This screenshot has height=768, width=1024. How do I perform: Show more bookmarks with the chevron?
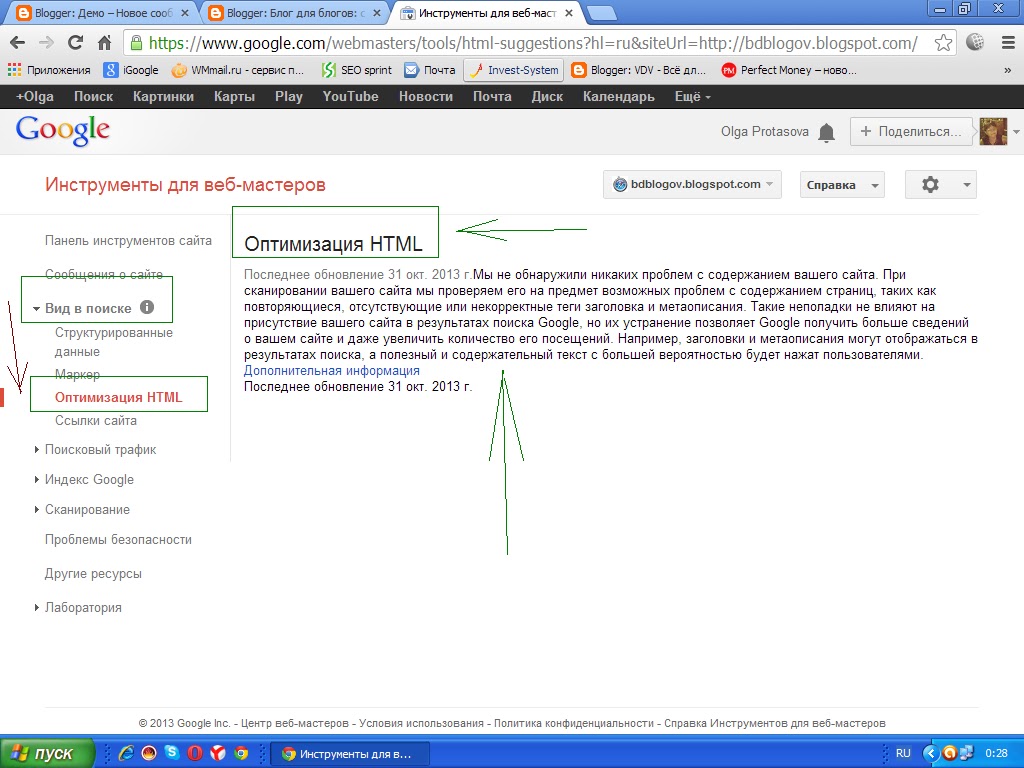pyautogui.click(x=1008, y=70)
